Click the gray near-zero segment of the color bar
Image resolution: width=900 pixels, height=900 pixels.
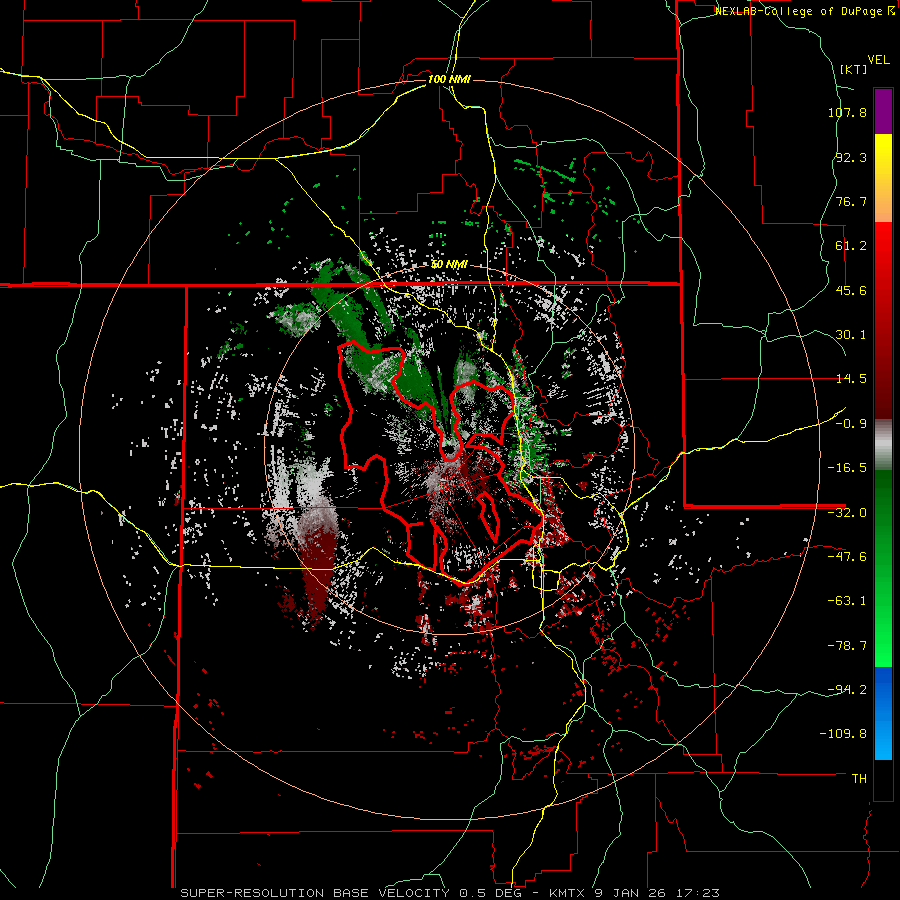[883, 445]
